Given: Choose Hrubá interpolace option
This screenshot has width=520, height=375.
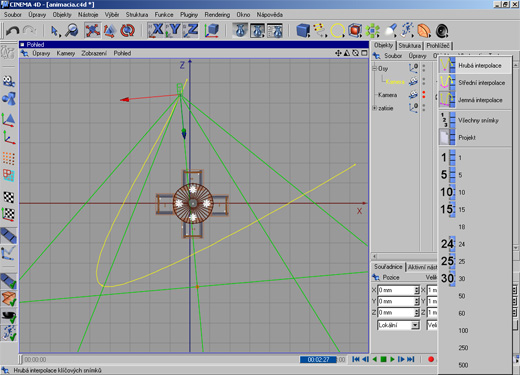Looking at the screenshot, I should [x=475, y=65].
